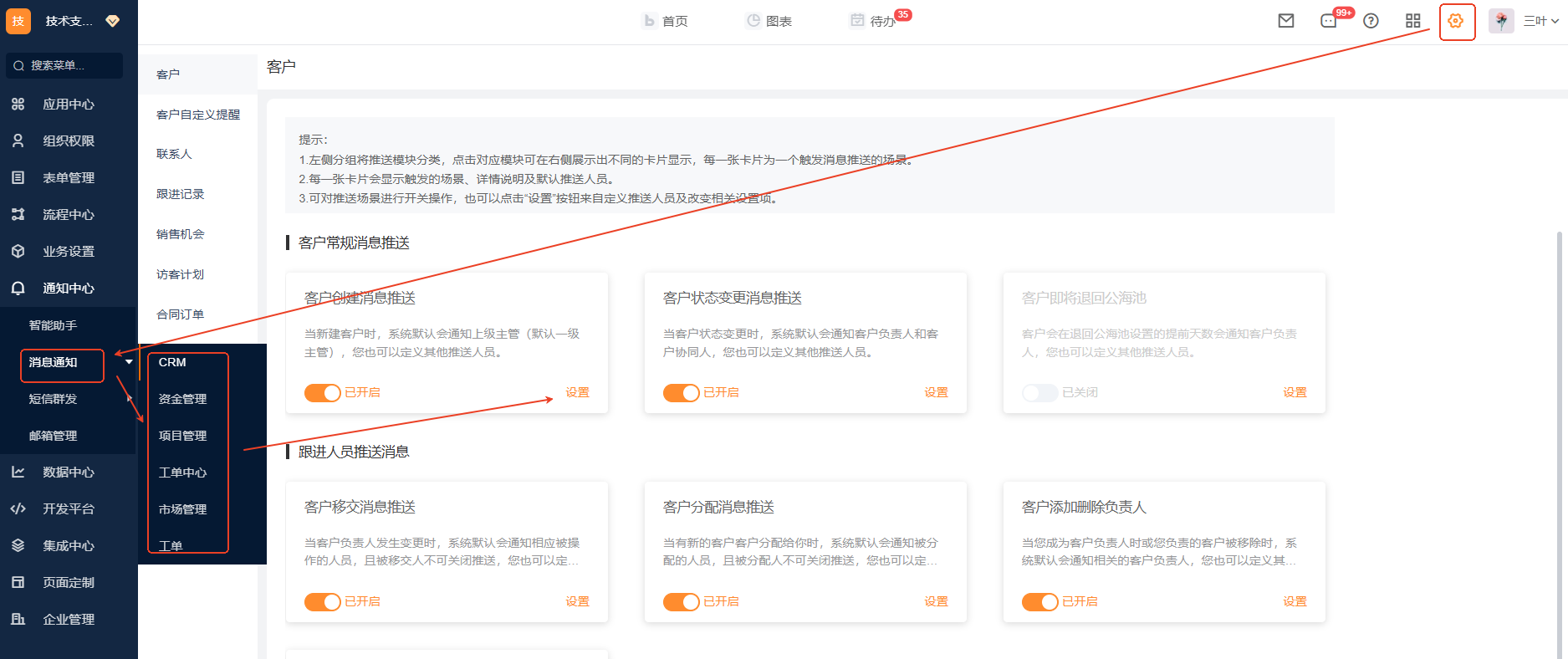Click the 数据中心 chart icon in sidebar

(x=18, y=473)
